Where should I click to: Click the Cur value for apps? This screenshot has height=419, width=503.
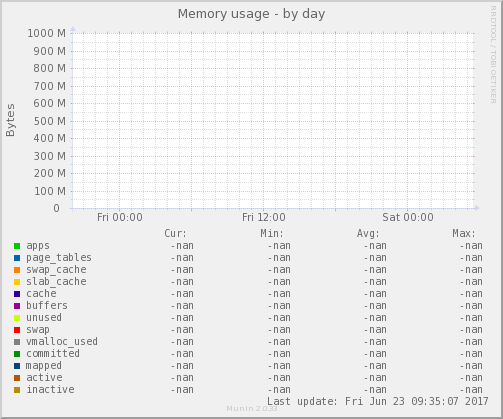[182, 246]
